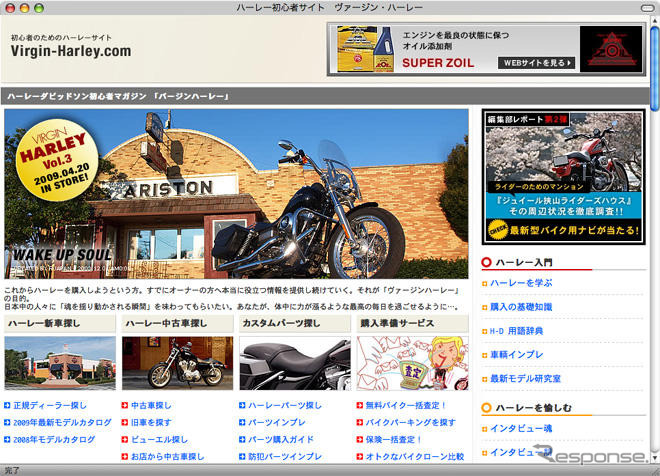The width and height of the screenshot is (660, 476).
Task: Open the SUPER ZOIL oil additive banner
Action: click(486, 49)
